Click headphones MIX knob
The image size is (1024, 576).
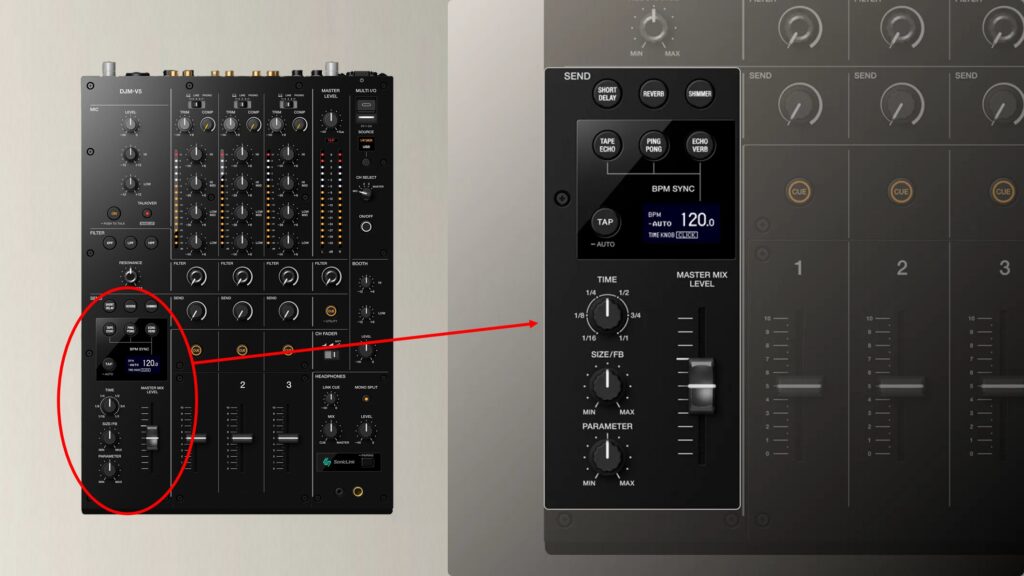tap(331, 430)
